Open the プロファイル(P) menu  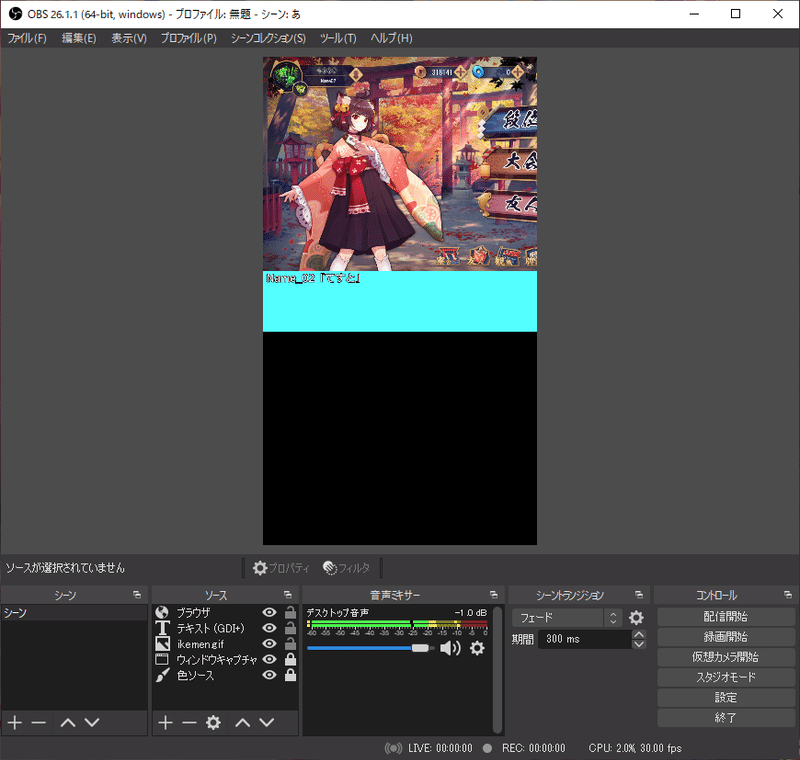189,38
